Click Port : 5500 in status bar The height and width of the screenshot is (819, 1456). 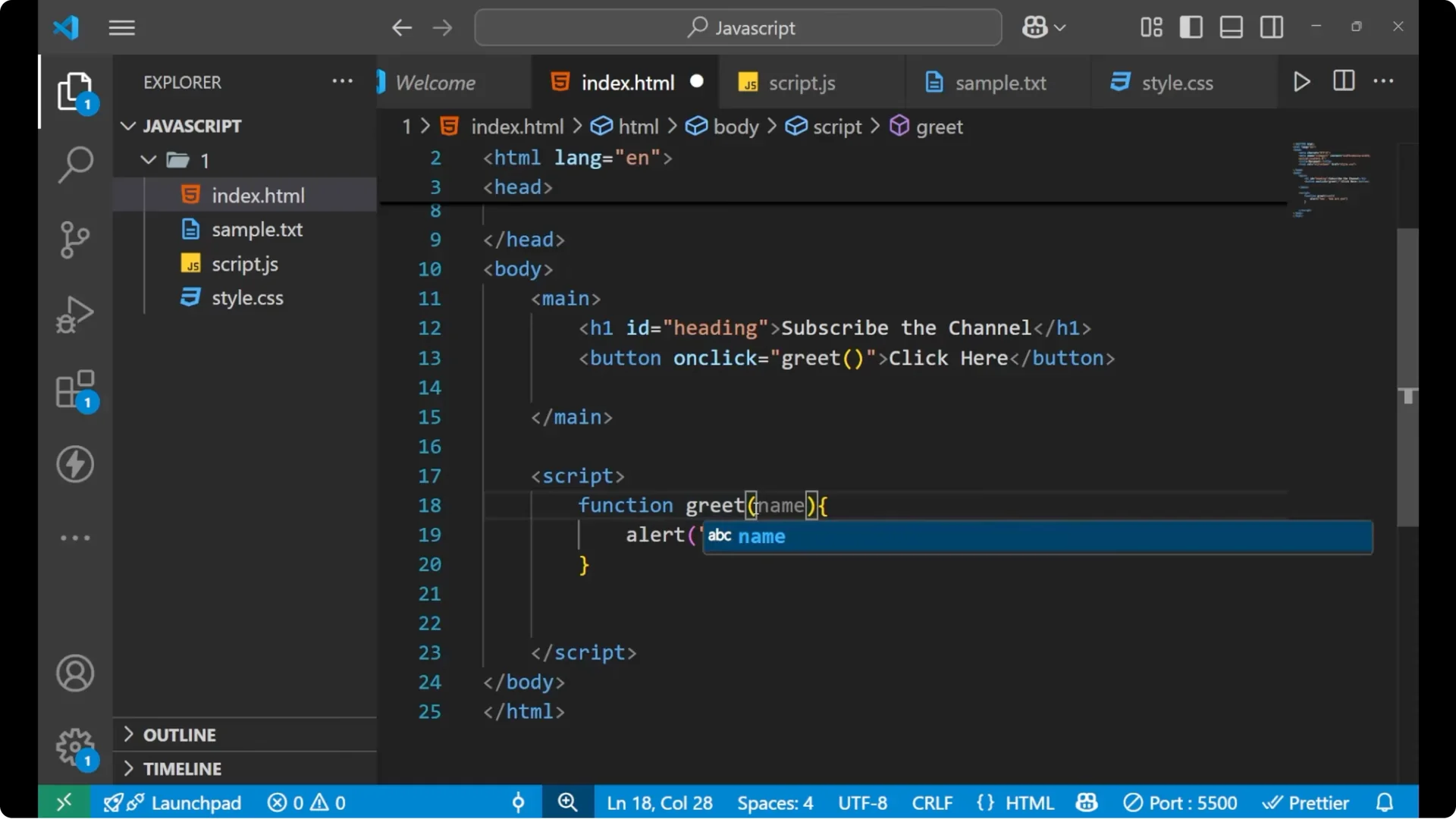pos(1181,802)
